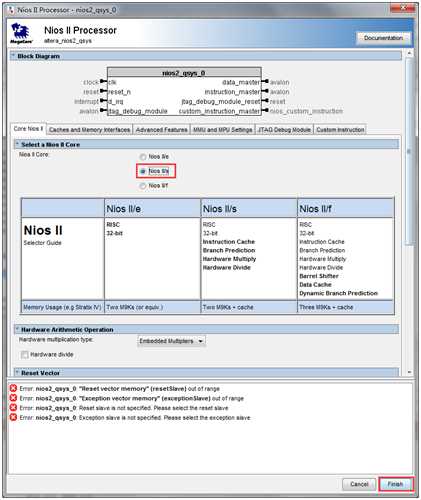This screenshot has width=421, height=500.
Task: Click the instruction_master port label
Action: (232, 92)
